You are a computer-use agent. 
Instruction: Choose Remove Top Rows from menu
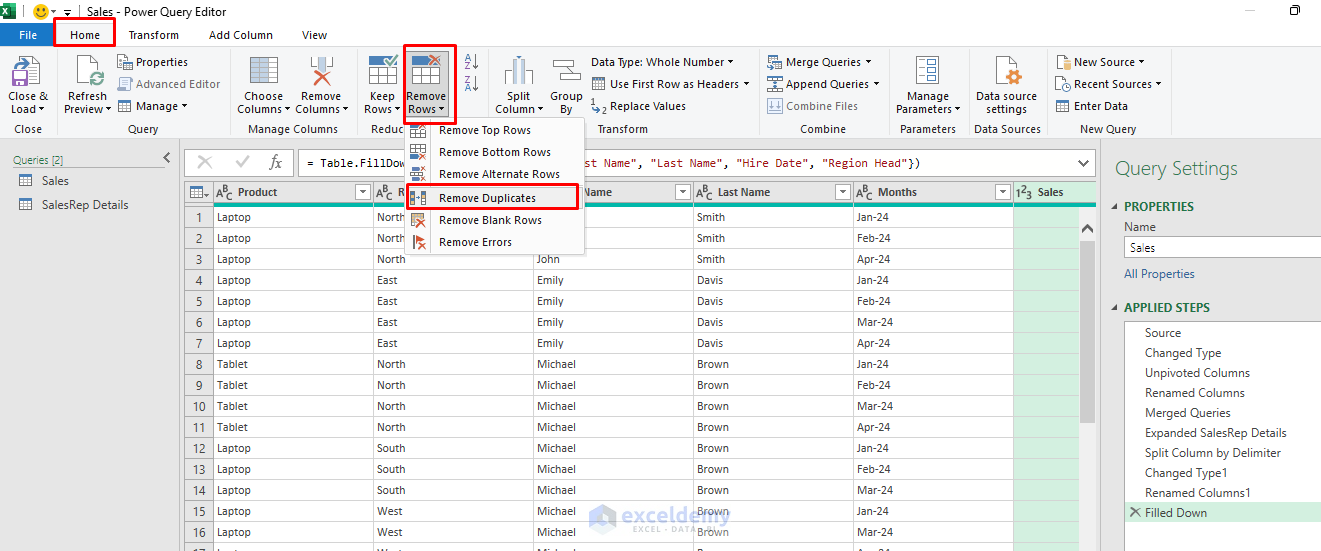pyautogui.click(x=495, y=130)
